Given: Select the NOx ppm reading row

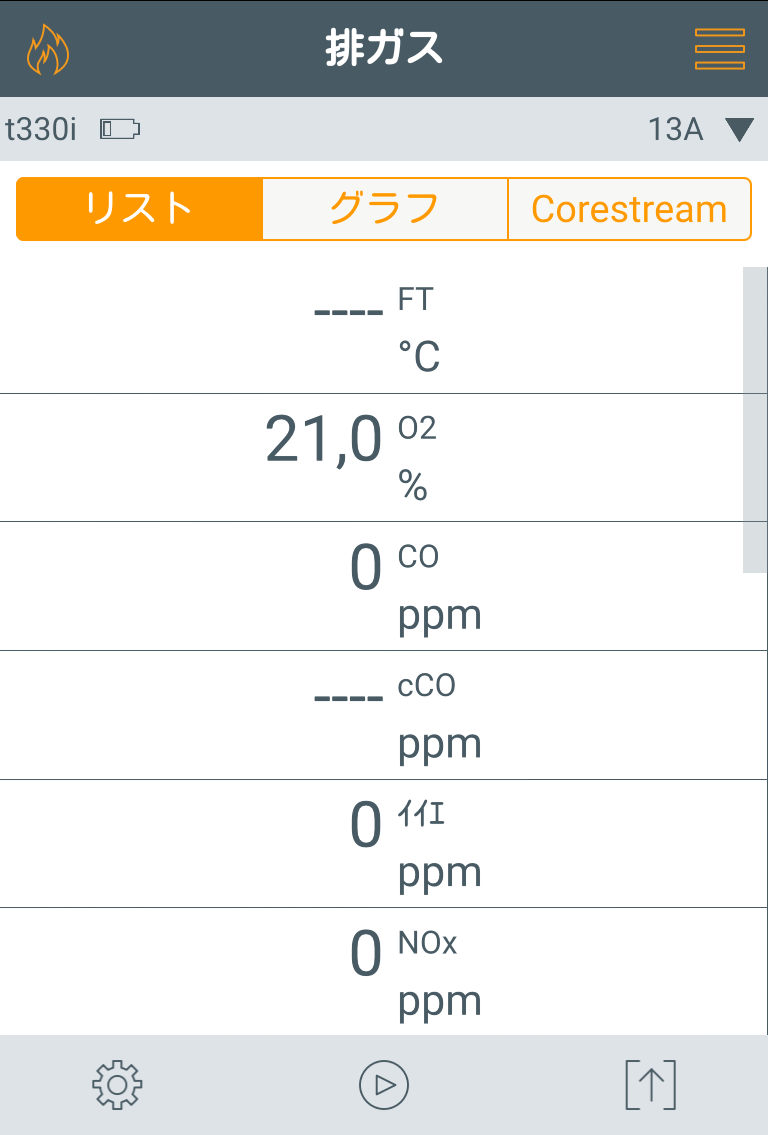Looking at the screenshot, I should coord(372,972).
